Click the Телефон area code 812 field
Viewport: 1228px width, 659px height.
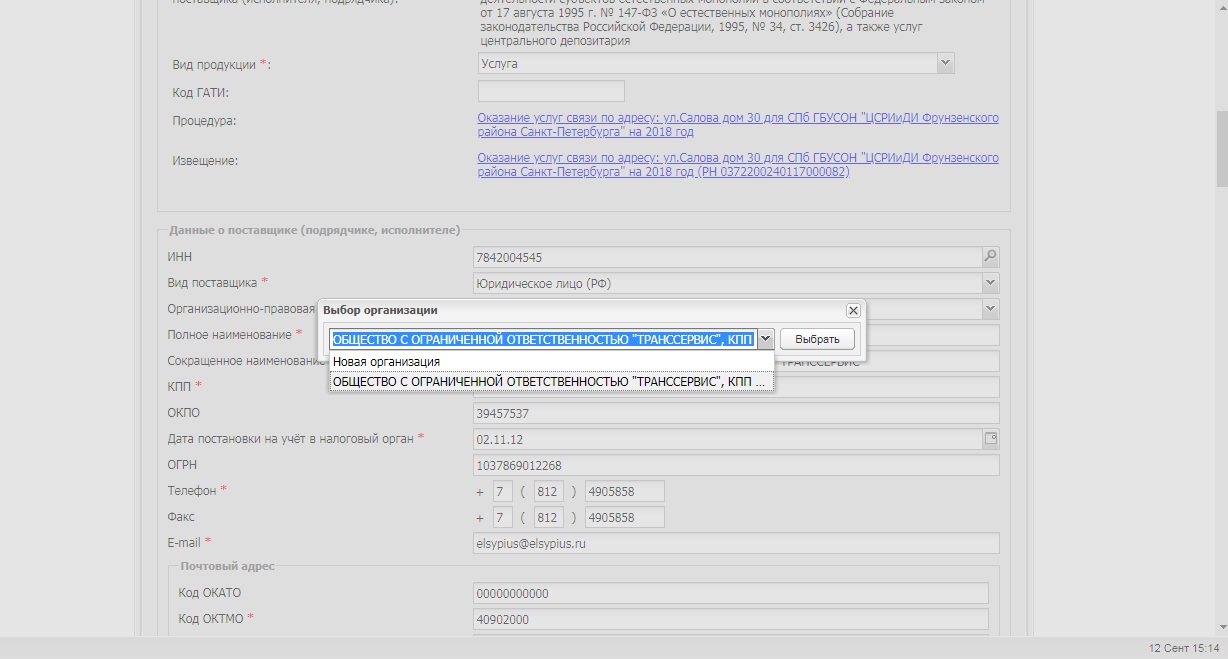click(x=547, y=491)
